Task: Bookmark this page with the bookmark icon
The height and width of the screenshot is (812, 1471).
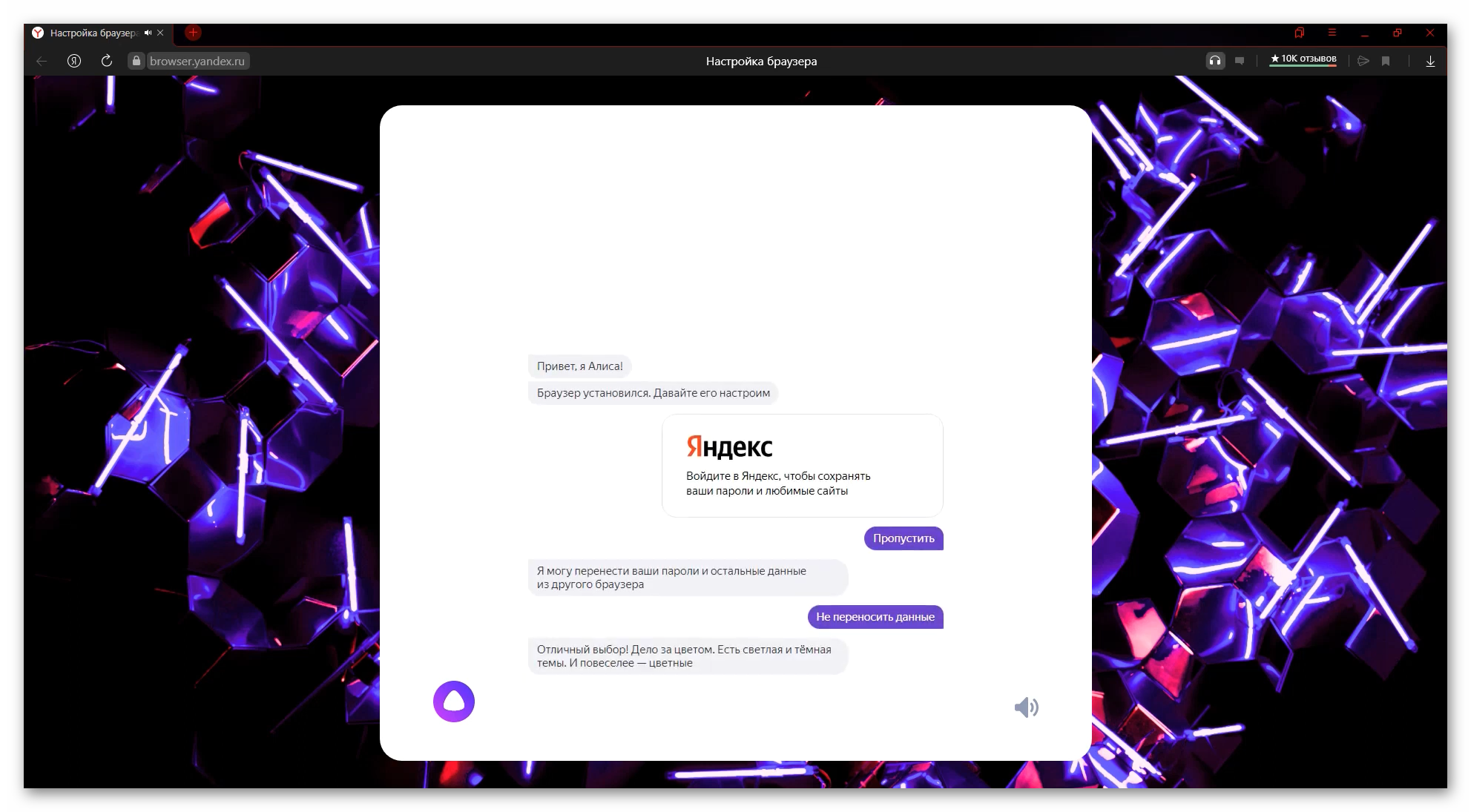Action: tap(1386, 61)
